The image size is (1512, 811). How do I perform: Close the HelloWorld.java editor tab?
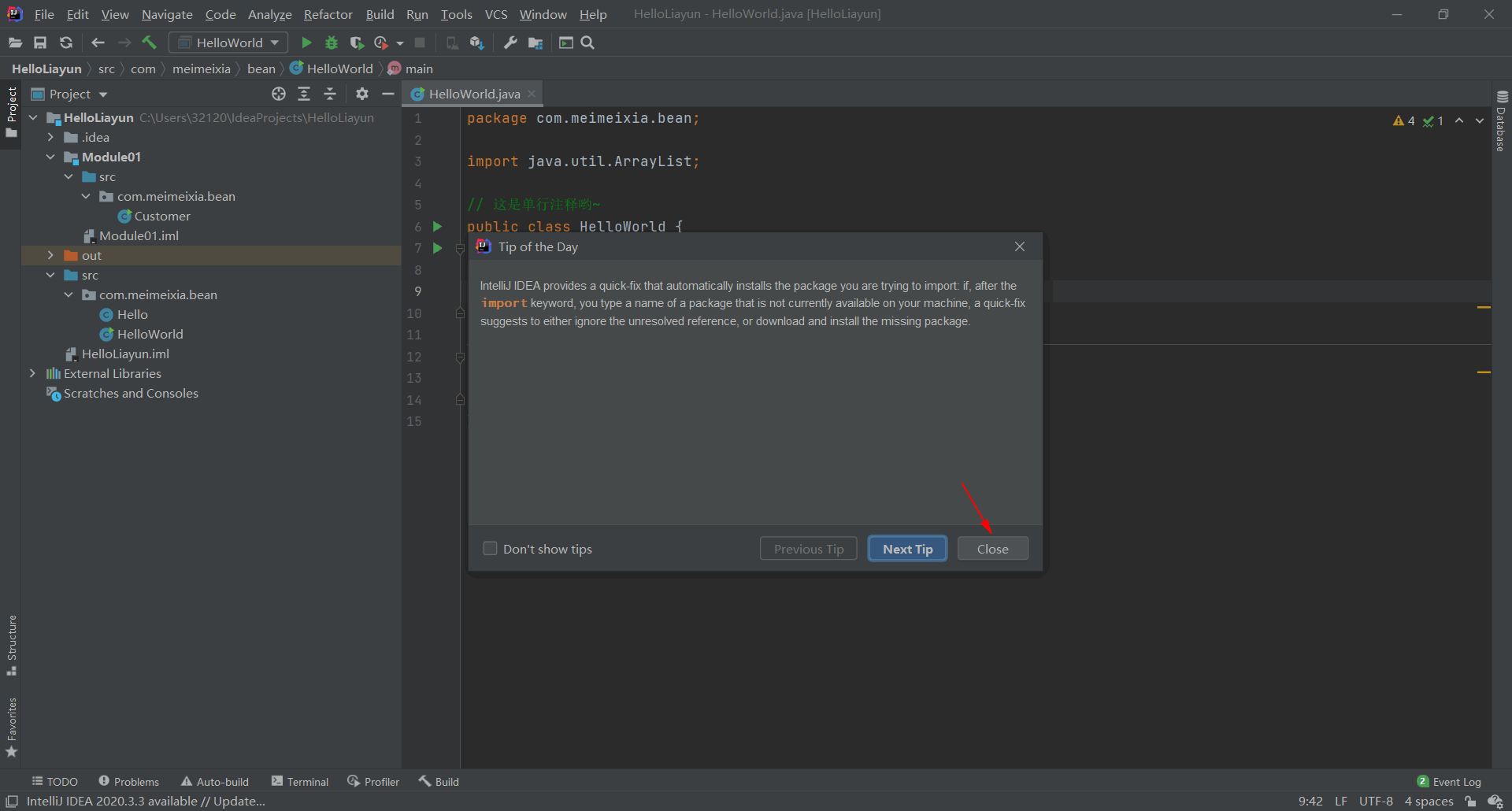[x=532, y=94]
